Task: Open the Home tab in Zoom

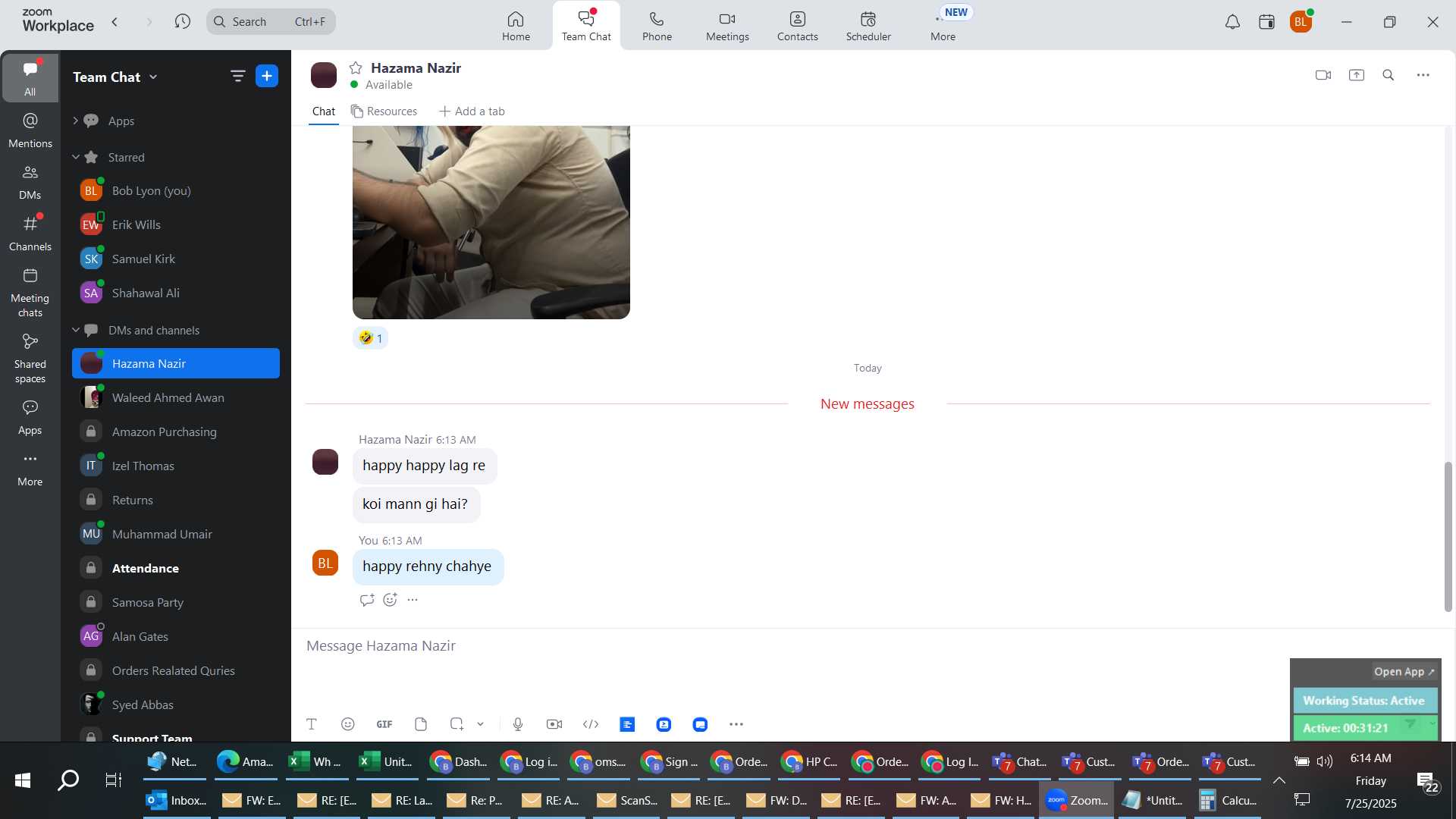Action: (516, 26)
